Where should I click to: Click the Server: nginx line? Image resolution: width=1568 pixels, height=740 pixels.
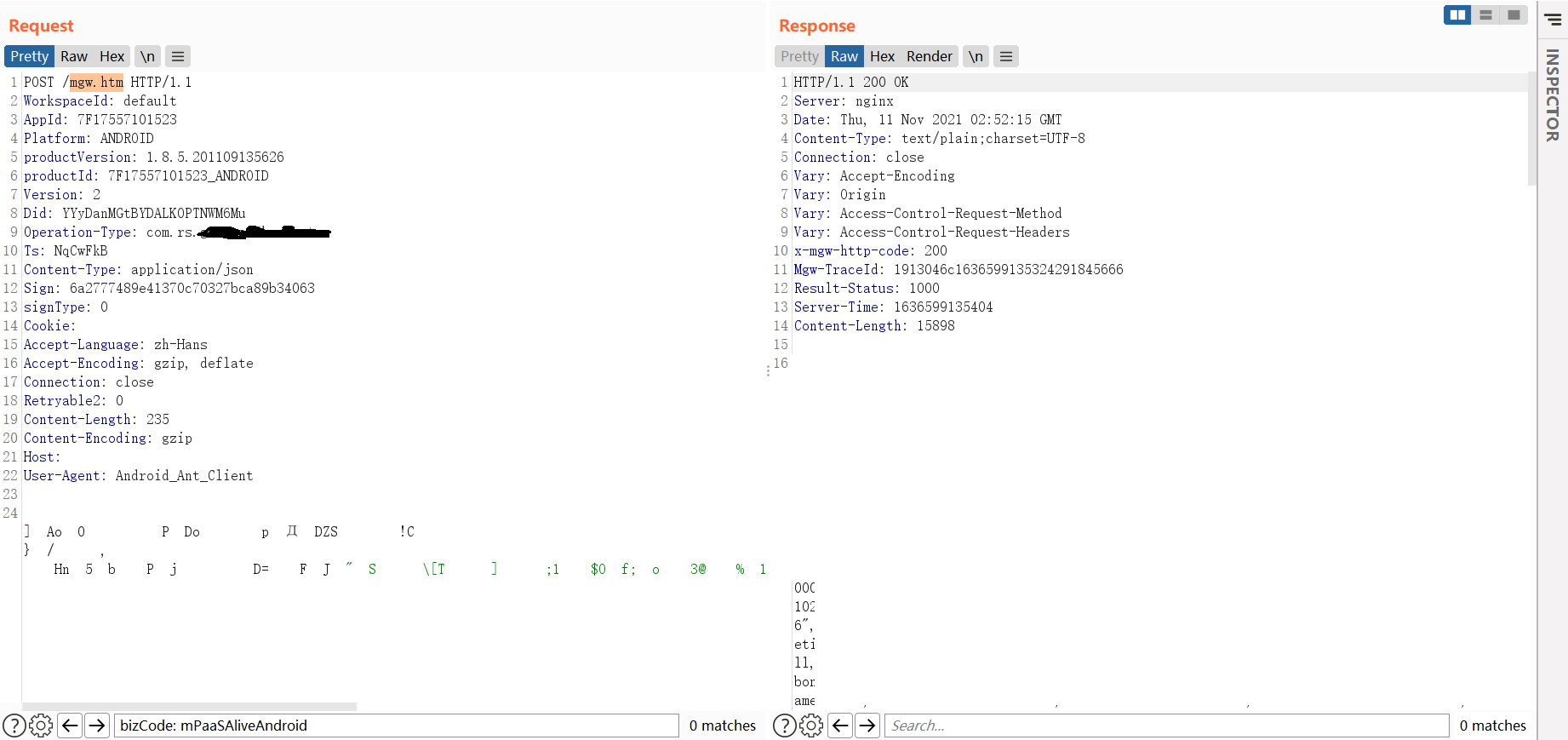pos(844,100)
